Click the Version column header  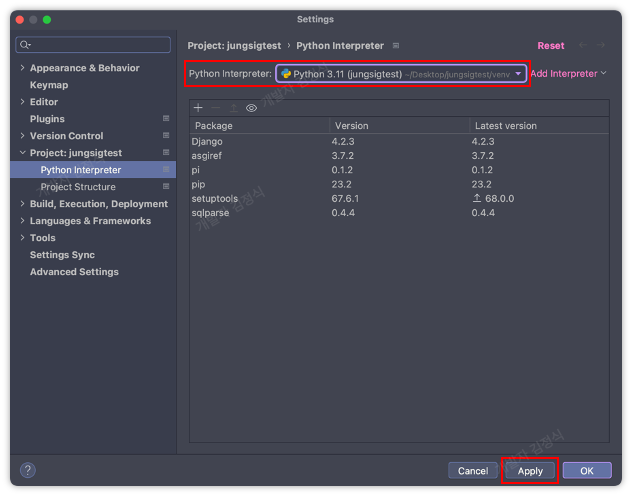tap(399, 126)
